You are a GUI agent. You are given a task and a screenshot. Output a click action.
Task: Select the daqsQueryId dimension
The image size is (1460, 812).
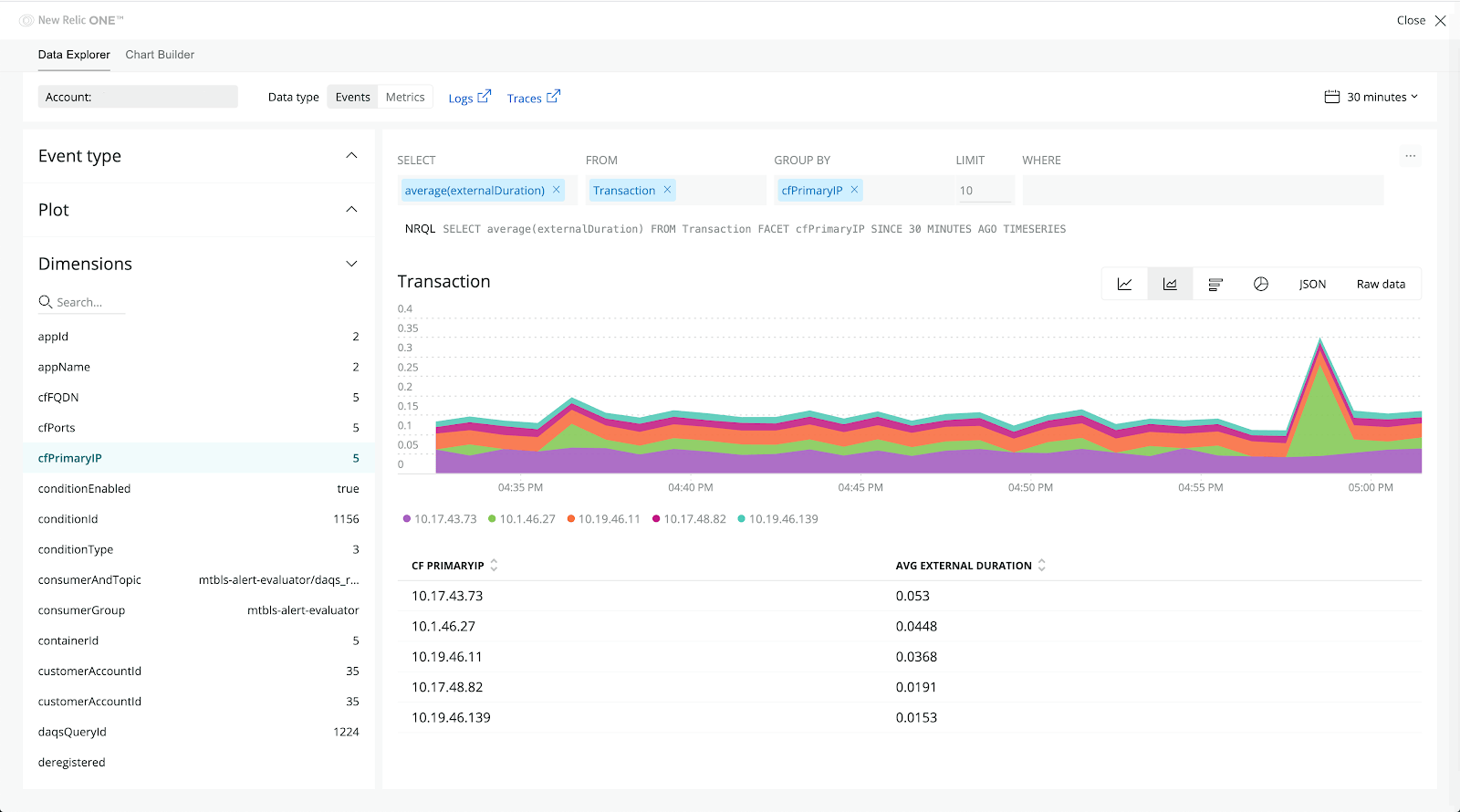[x=199, y=732]
